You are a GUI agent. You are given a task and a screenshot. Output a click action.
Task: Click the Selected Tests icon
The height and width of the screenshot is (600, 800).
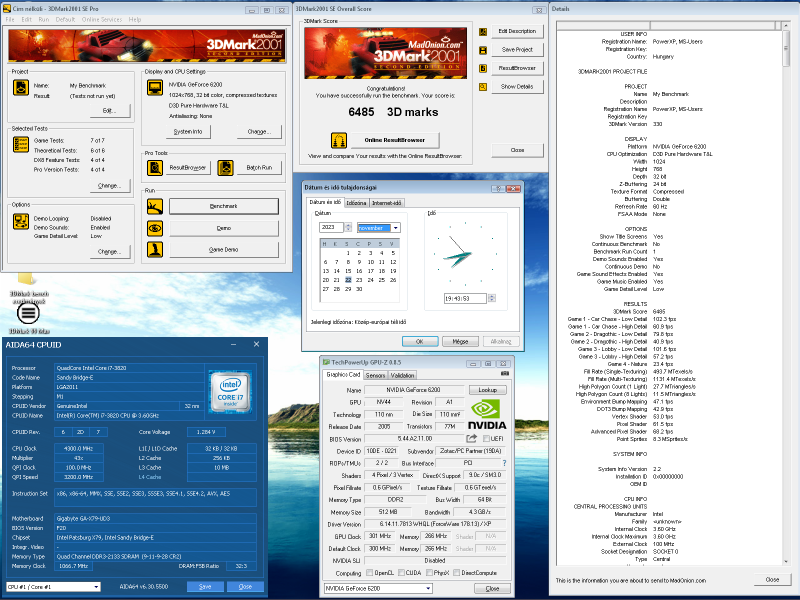click(x=21, y=144)
